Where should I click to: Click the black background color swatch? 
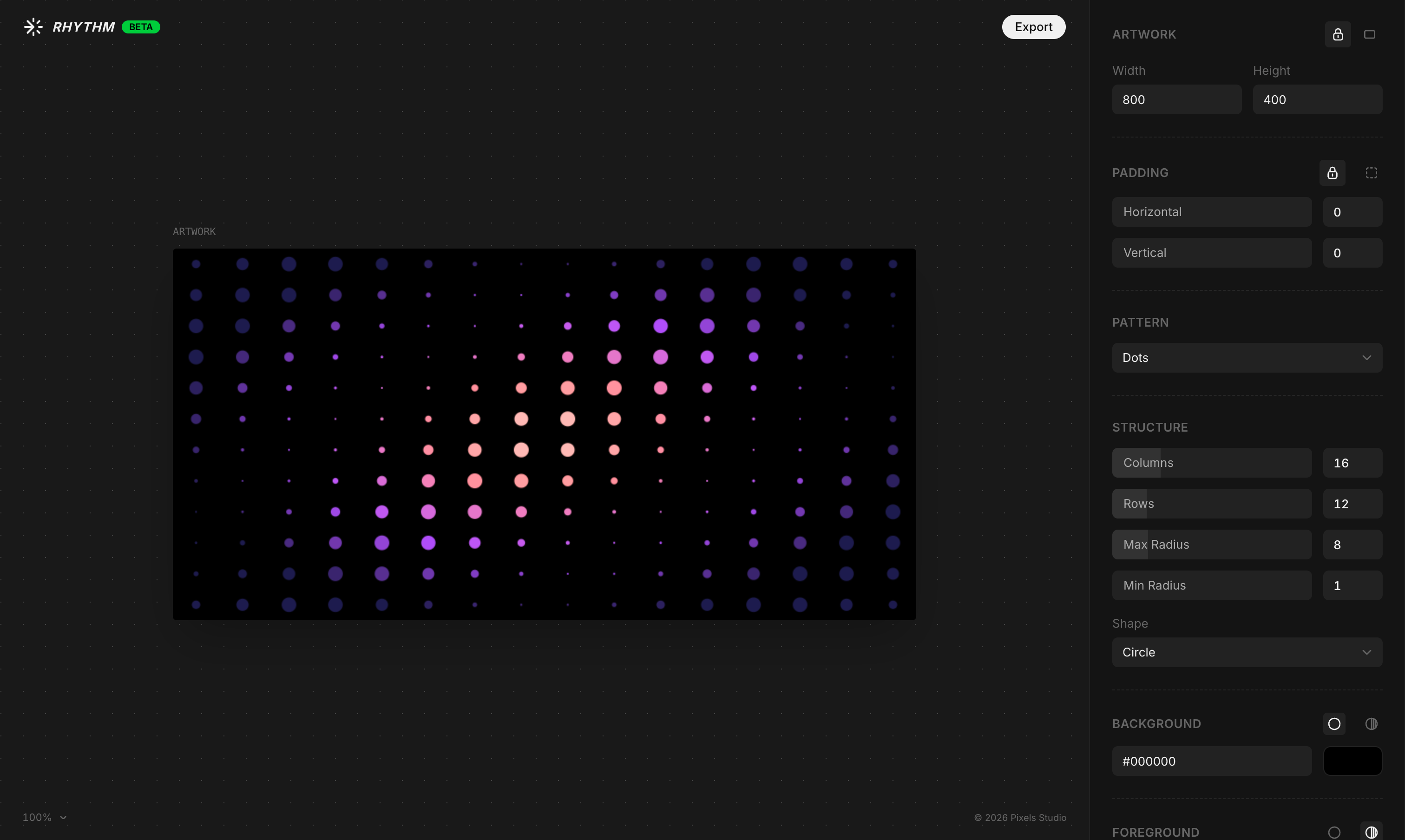(x=1352, y=761)
